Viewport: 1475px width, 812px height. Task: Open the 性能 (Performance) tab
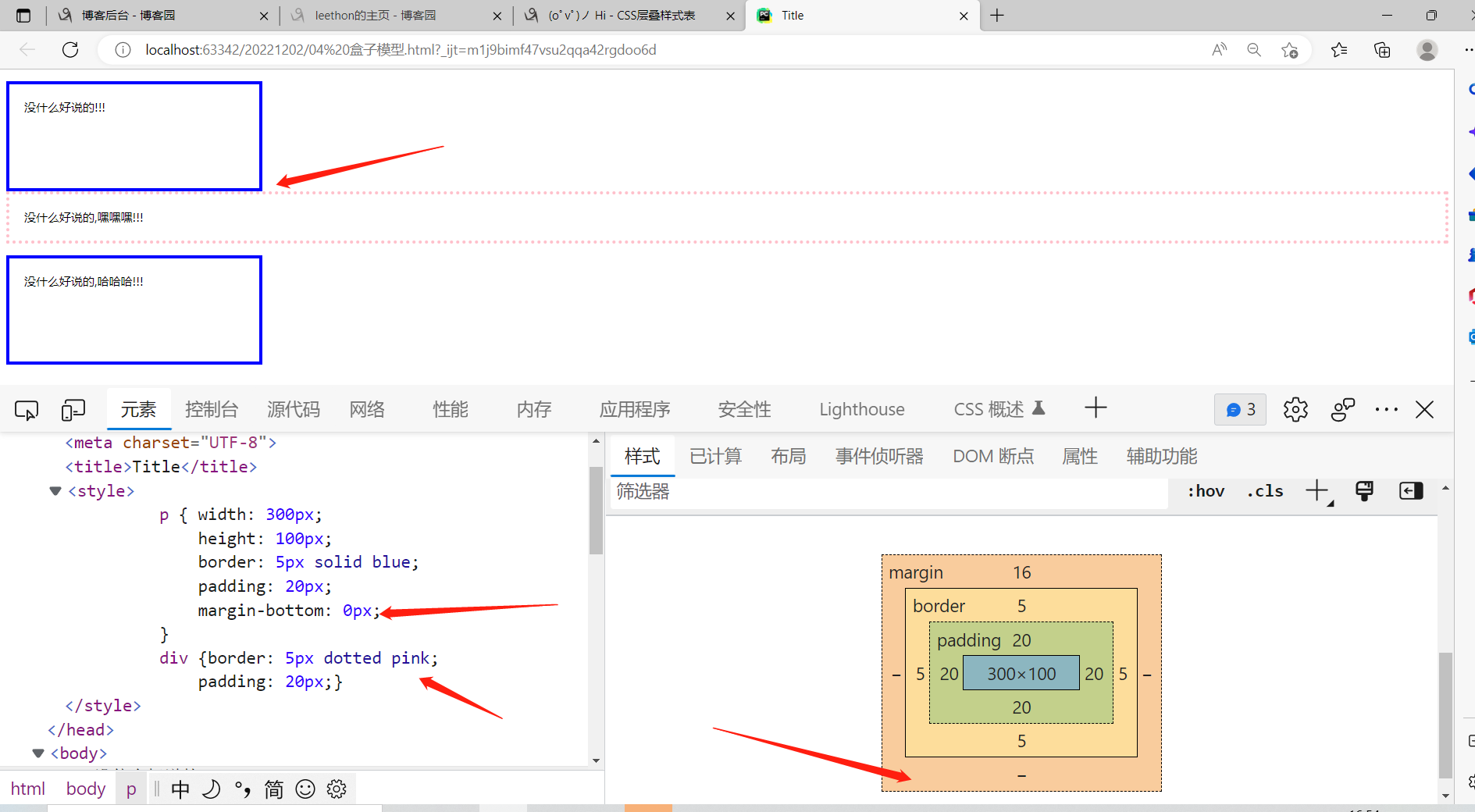tap(451, 410)
